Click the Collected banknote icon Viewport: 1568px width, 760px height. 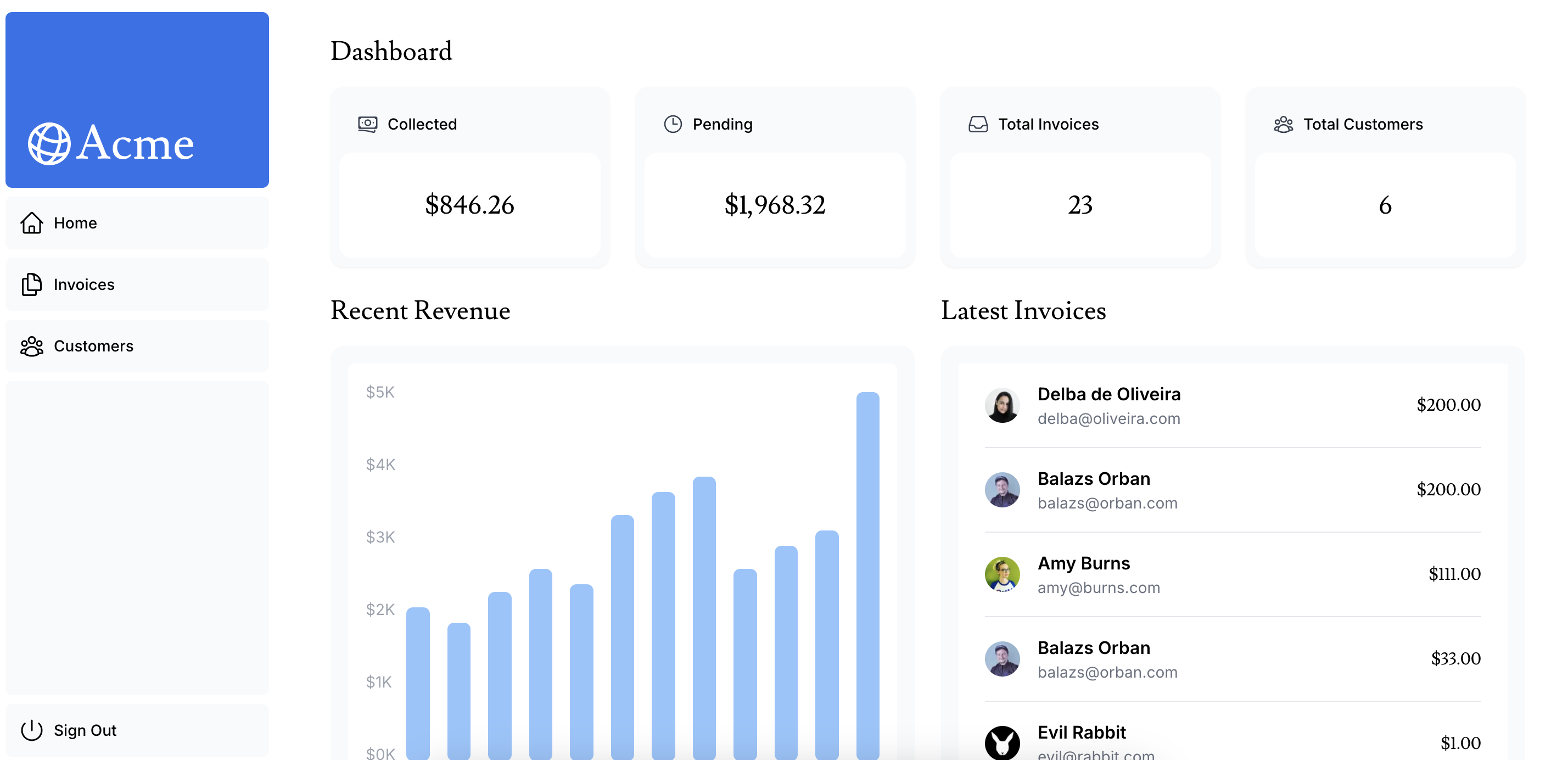coord(368,124)
